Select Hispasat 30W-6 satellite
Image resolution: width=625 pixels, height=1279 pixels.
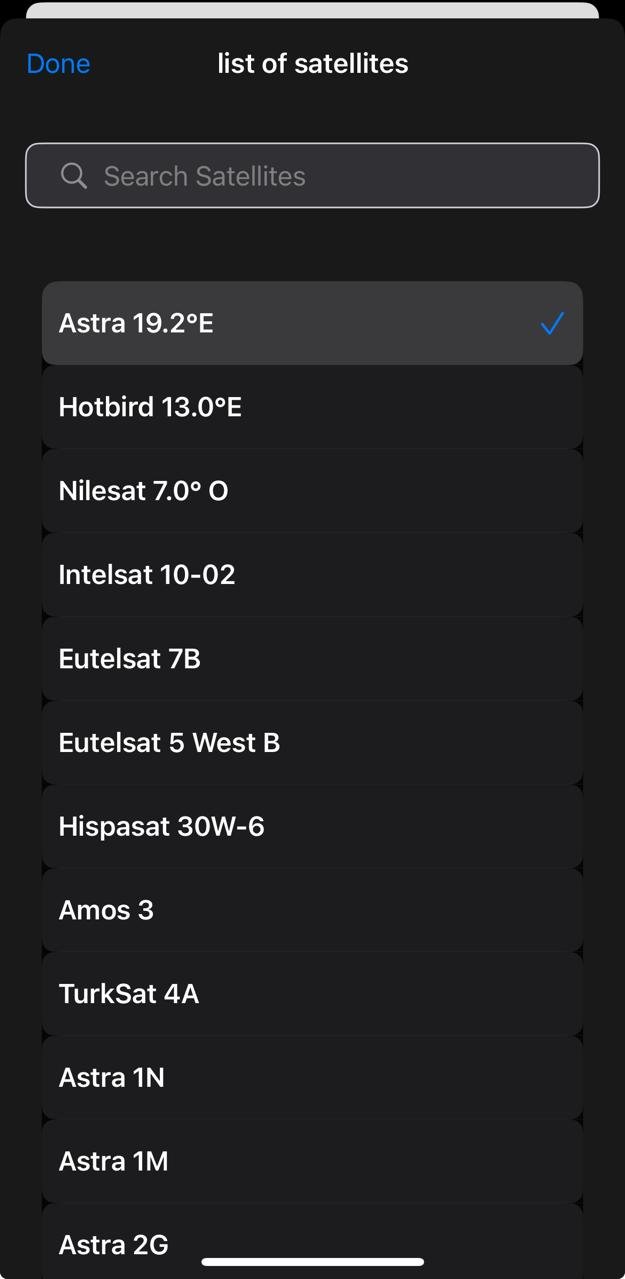(x=161, y=827)
